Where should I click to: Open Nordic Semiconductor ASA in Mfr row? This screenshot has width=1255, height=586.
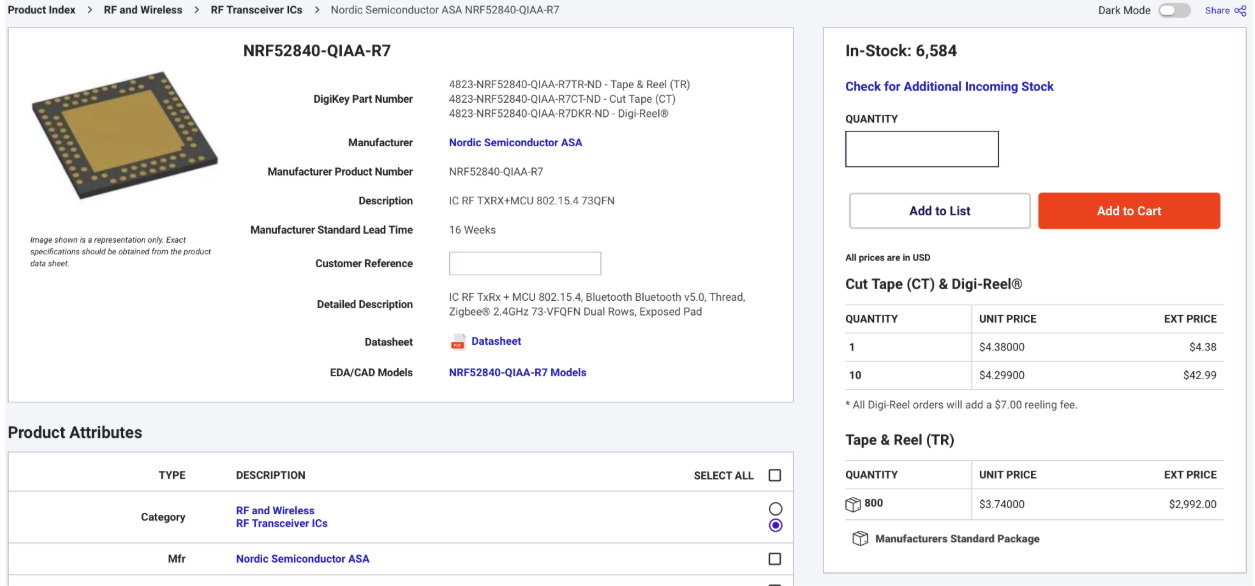(x=302, y=559)
